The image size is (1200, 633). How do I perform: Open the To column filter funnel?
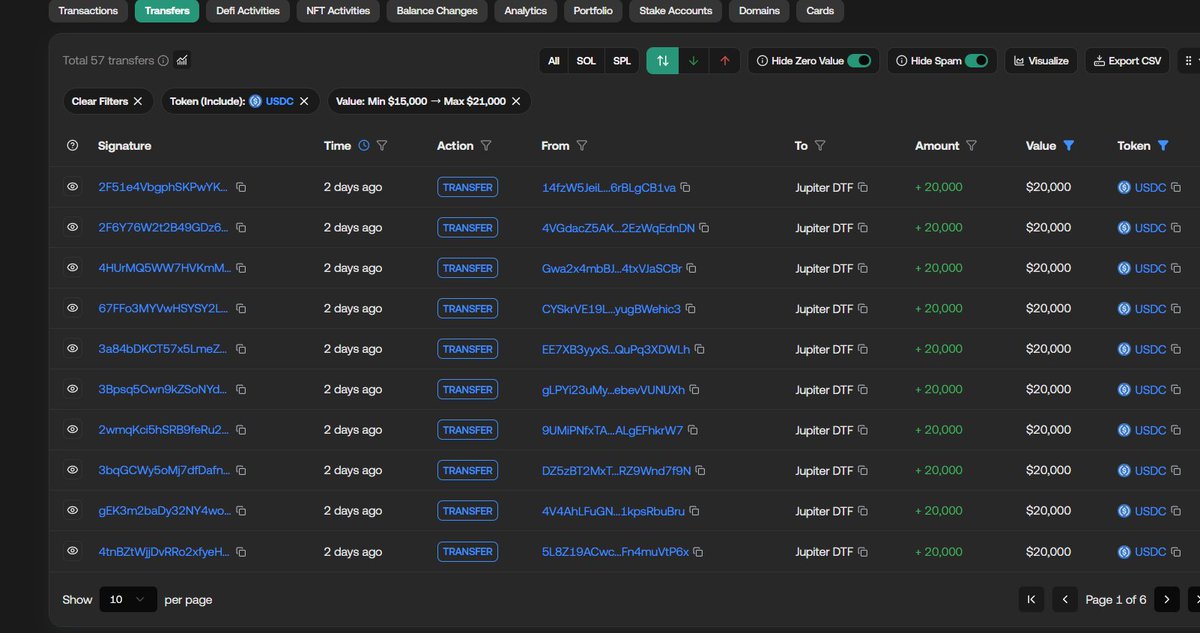[x=820, y=146]
